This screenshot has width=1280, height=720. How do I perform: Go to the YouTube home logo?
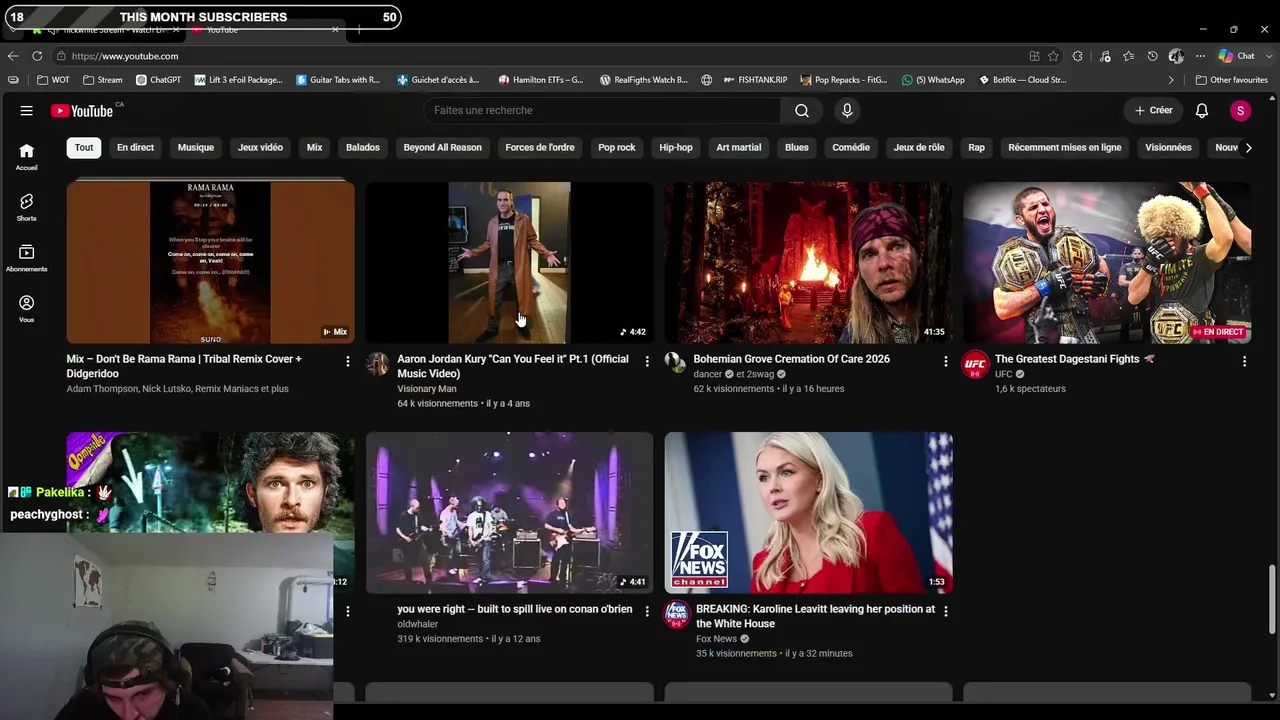pyautogui.click(x=82, y=111)
